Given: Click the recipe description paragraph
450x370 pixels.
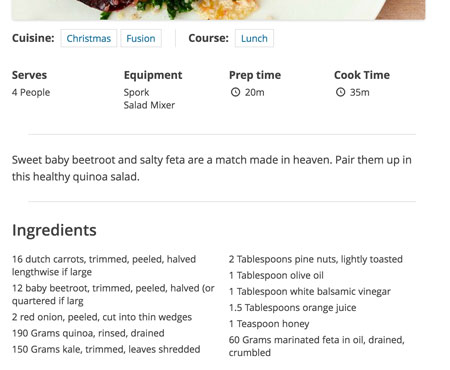Looking at the screenshot, I should tap(212, 168).
